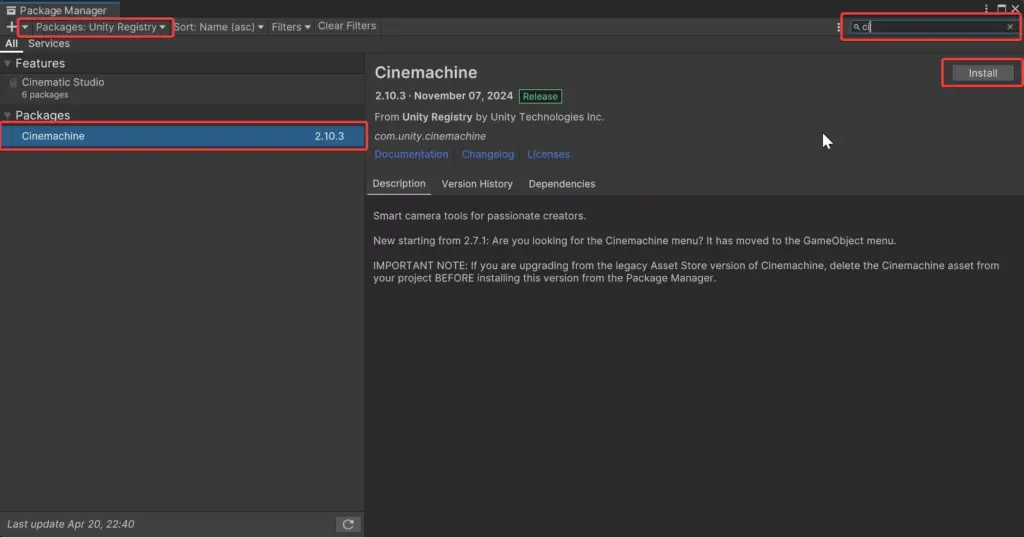1024x537 pixels.
Task: Click the Cinematic Studio feature icon
Action: pos(12,83)
